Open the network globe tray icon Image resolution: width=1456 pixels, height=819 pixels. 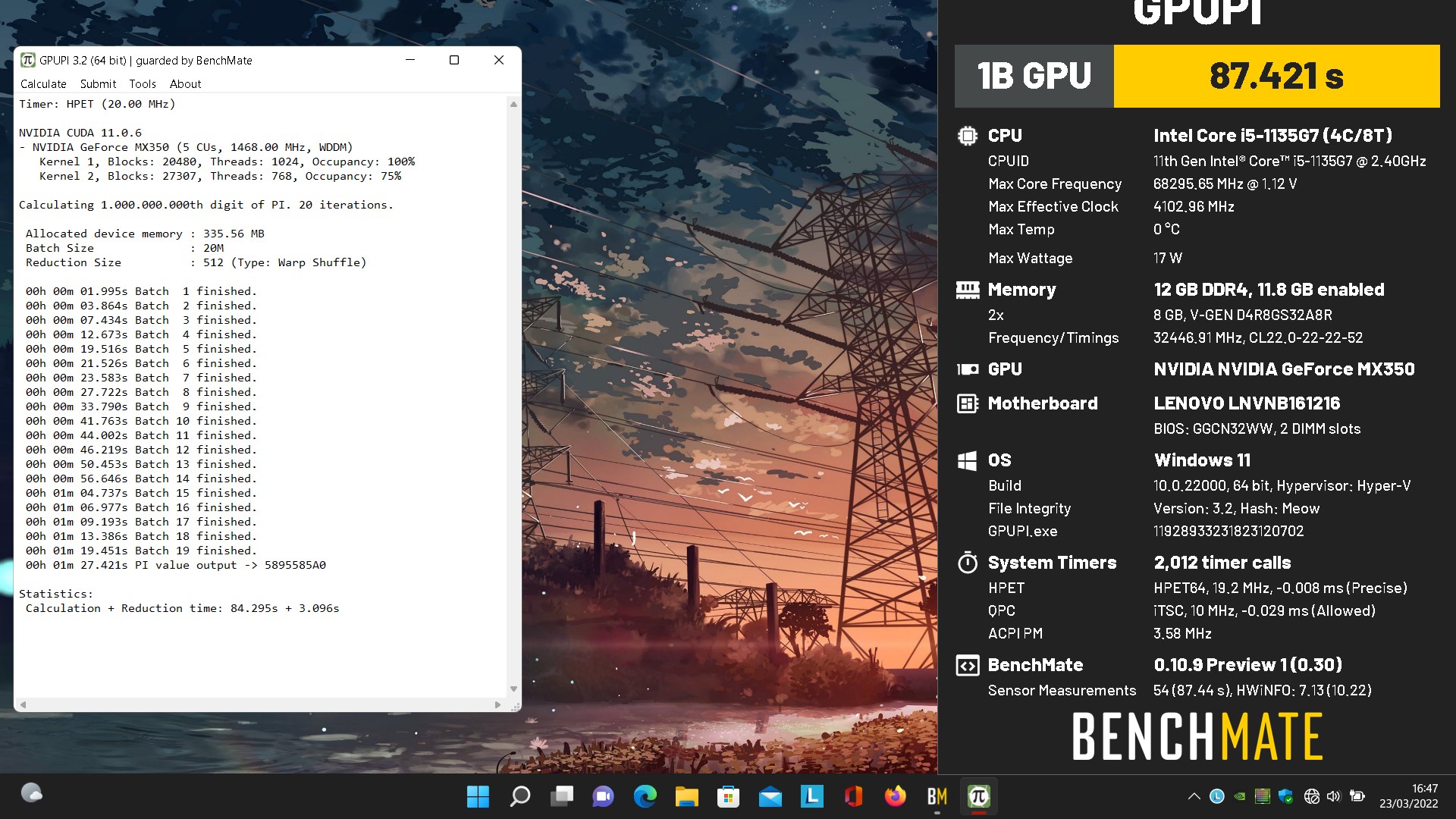pos(1312,796)
